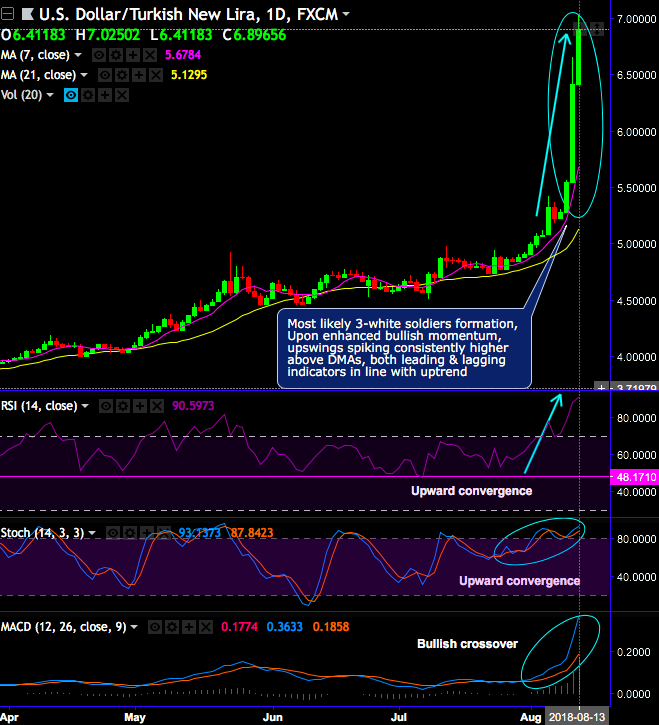Click the magenta 48.1710 RSI level label

pos(634,477)
